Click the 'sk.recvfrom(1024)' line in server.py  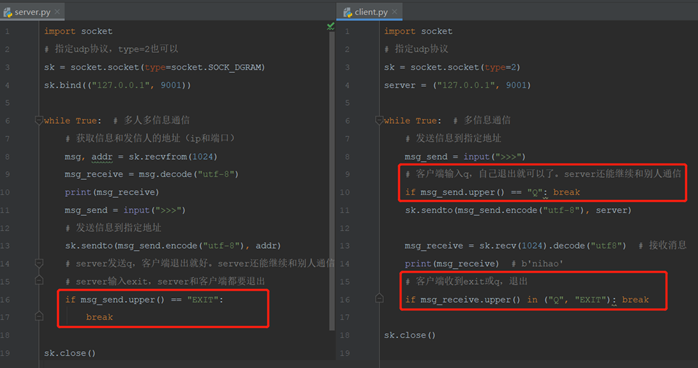[141, 157]
